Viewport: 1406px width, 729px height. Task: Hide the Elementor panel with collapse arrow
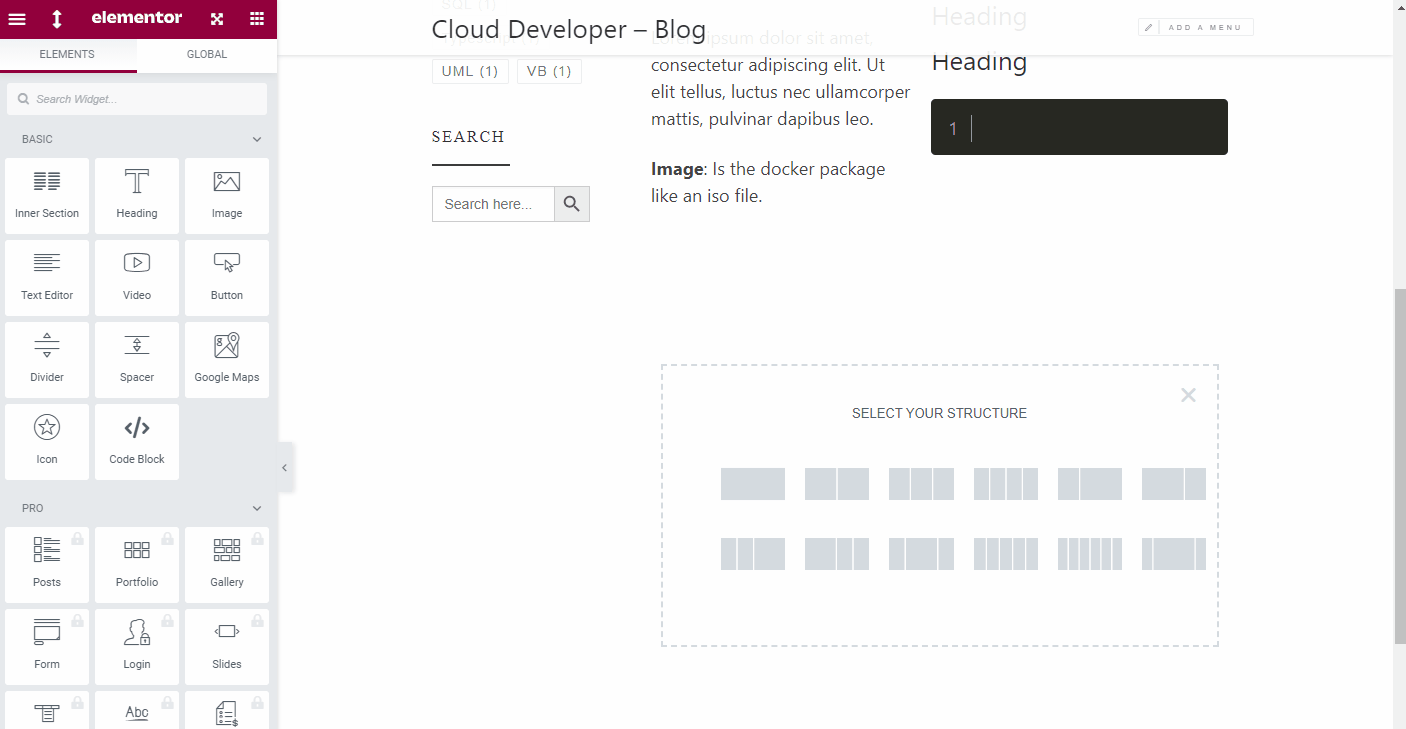tap(285, 467)
